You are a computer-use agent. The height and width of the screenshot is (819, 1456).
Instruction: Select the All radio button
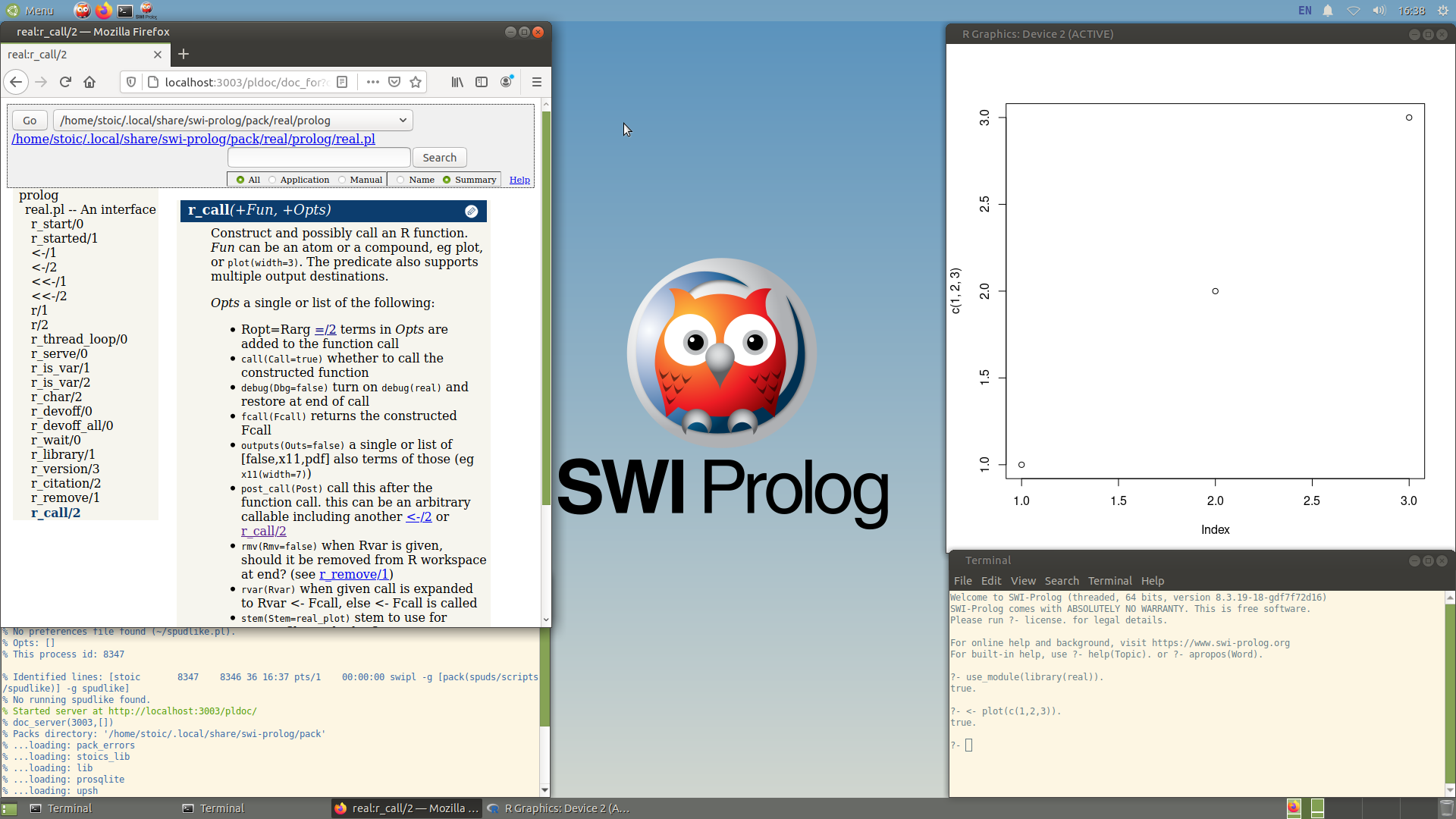(x=240, y=180)
